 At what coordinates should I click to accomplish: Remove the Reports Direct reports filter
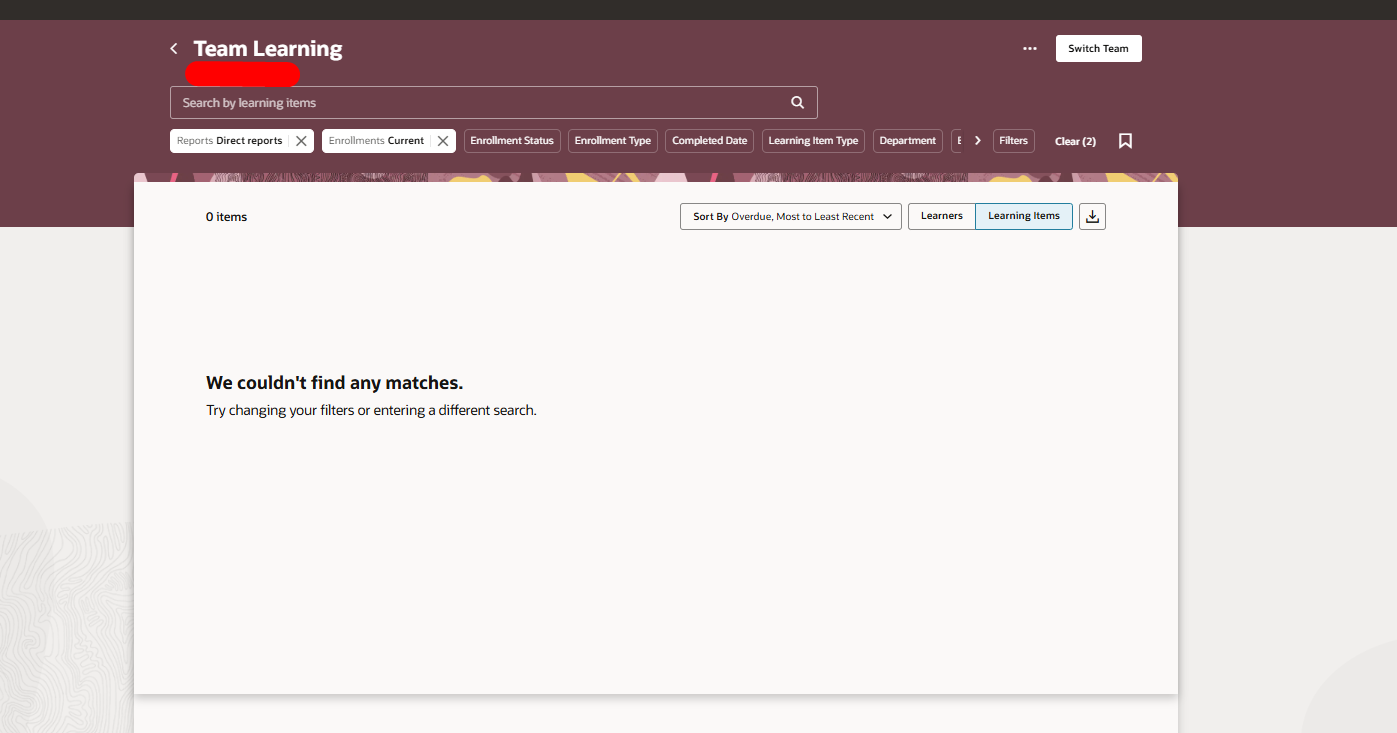[301, 141]
